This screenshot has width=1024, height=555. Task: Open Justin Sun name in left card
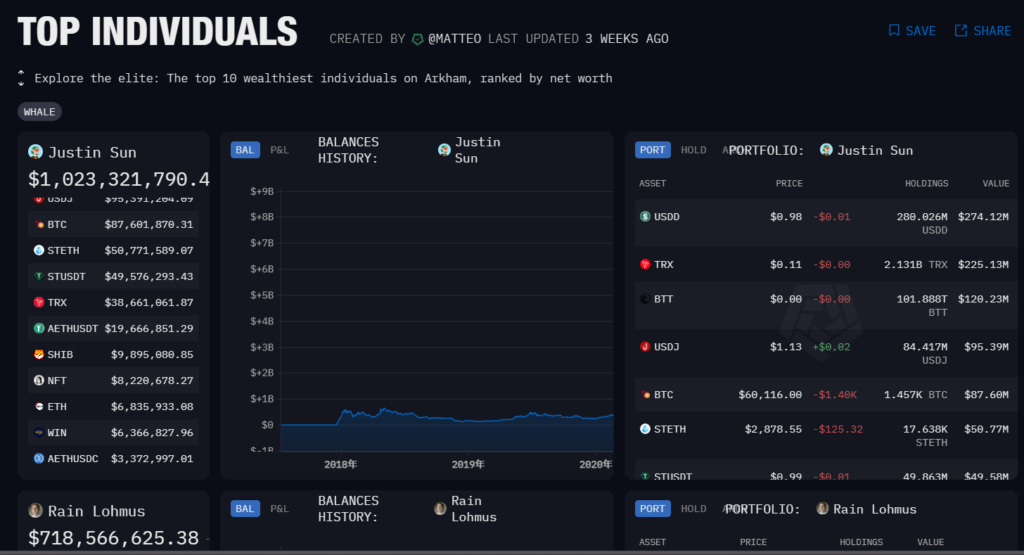click(92, 152)
